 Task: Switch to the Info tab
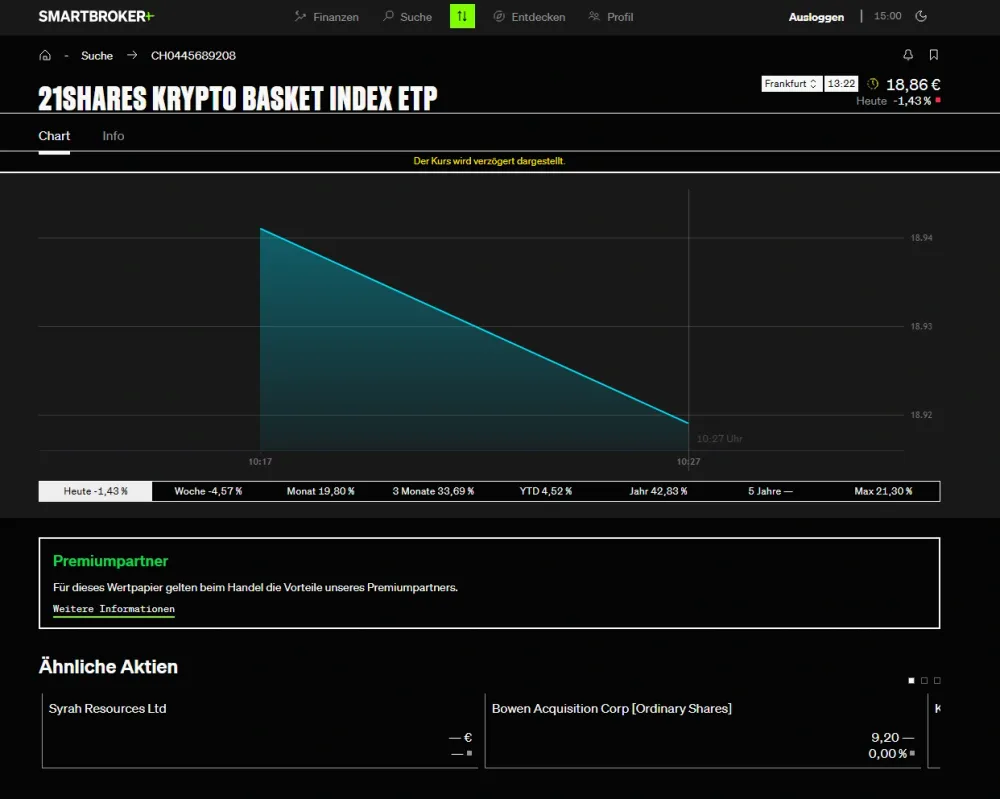[x=114, y=136]
